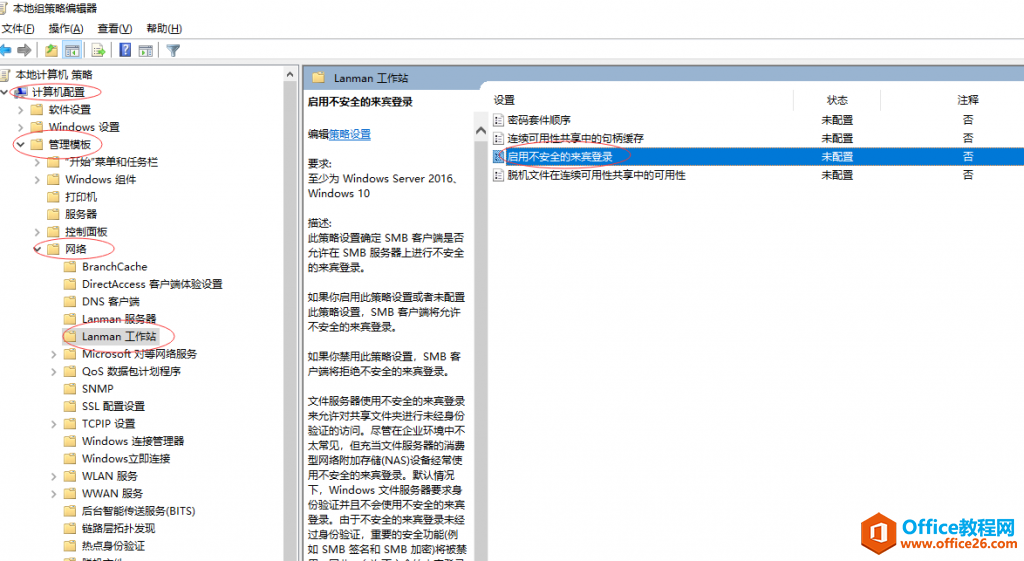Click the folder icon of 软件设置
1024x561 pixels.
[37, 109]
